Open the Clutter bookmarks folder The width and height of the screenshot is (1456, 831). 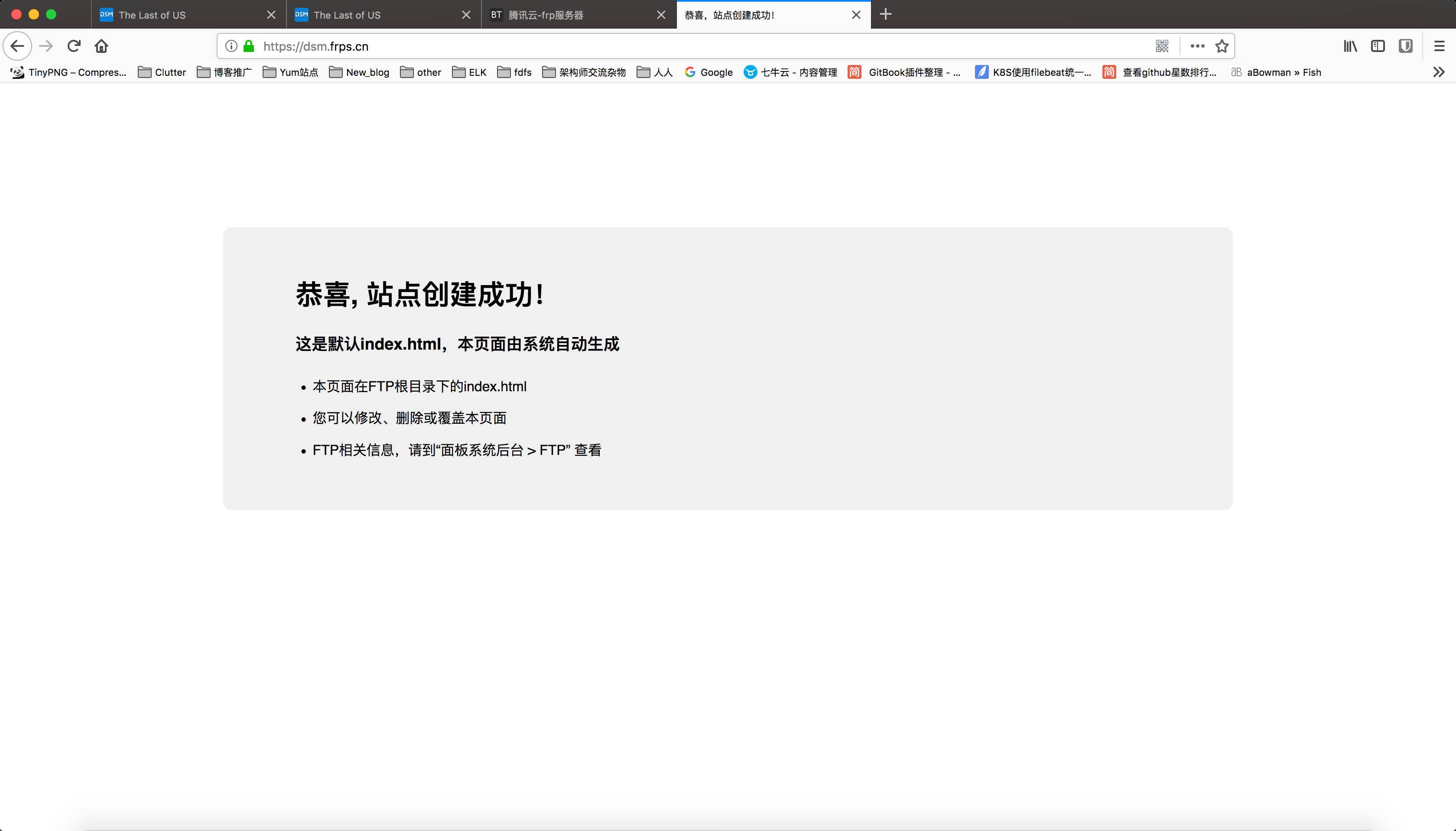[x=162, y=72]
